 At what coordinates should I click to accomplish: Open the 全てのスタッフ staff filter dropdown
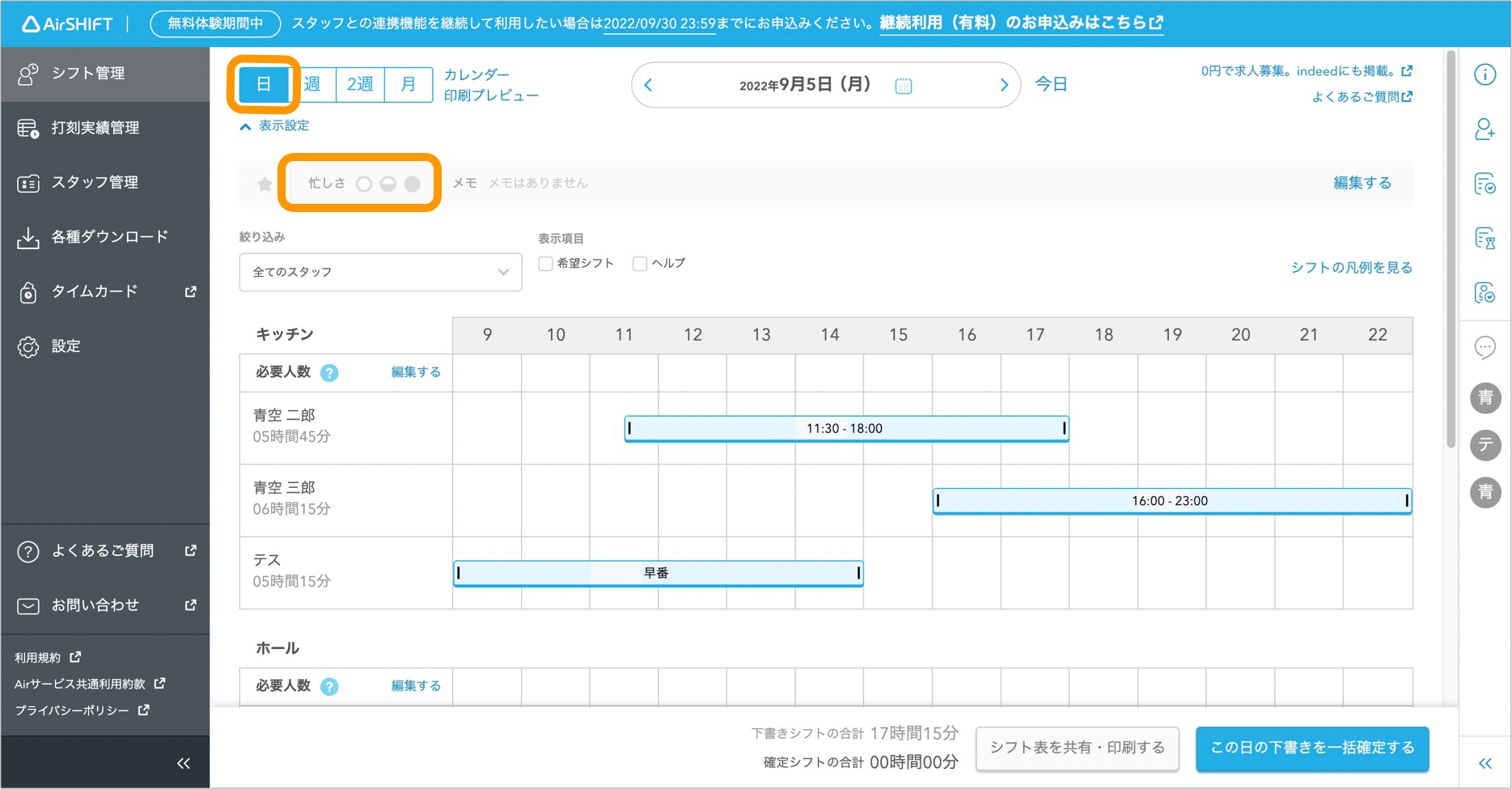coord(379,272)
